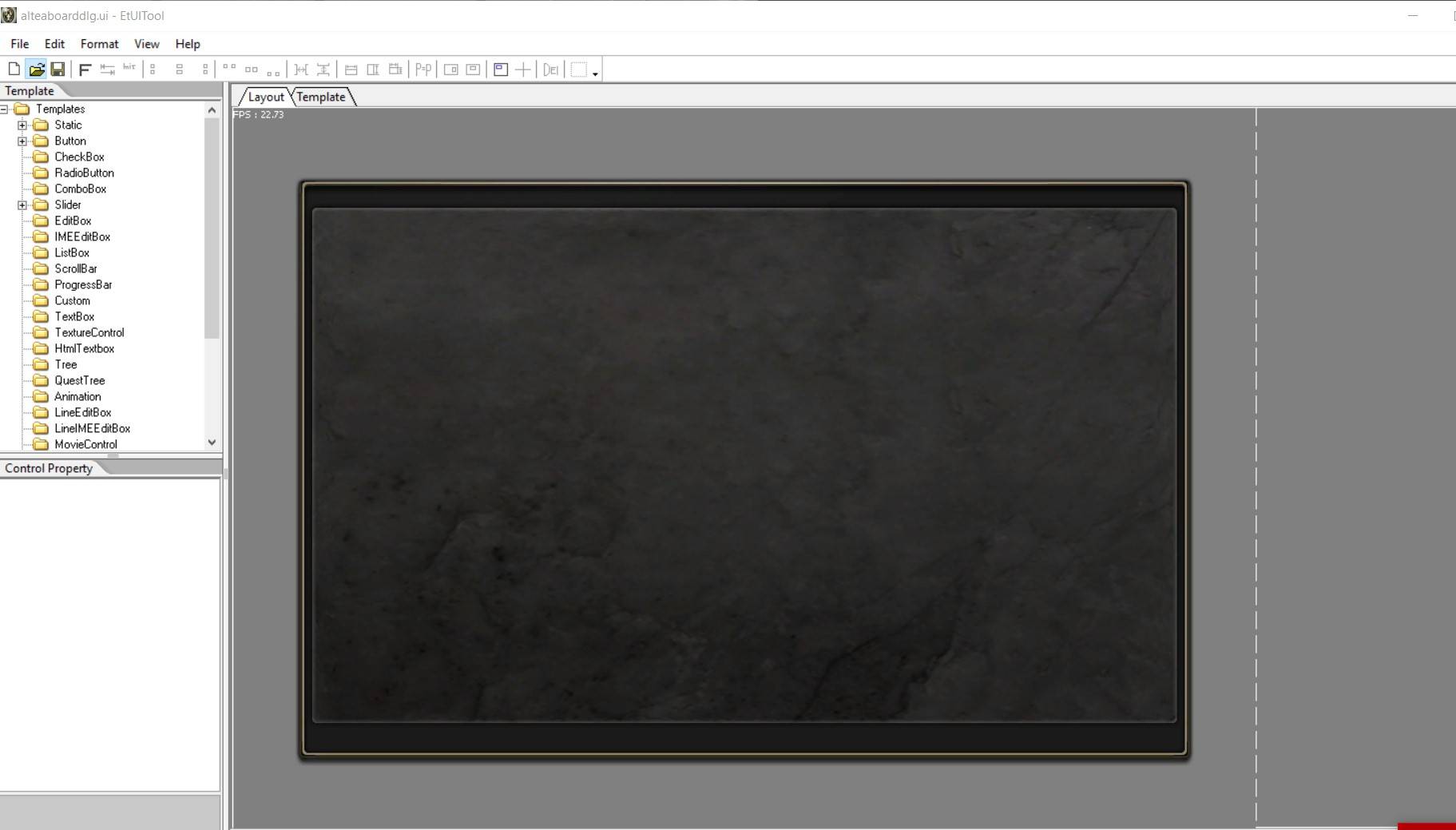Click the Template panel header tab
The width and height of the screenshot is (1456, 830).
click(30, 91)
